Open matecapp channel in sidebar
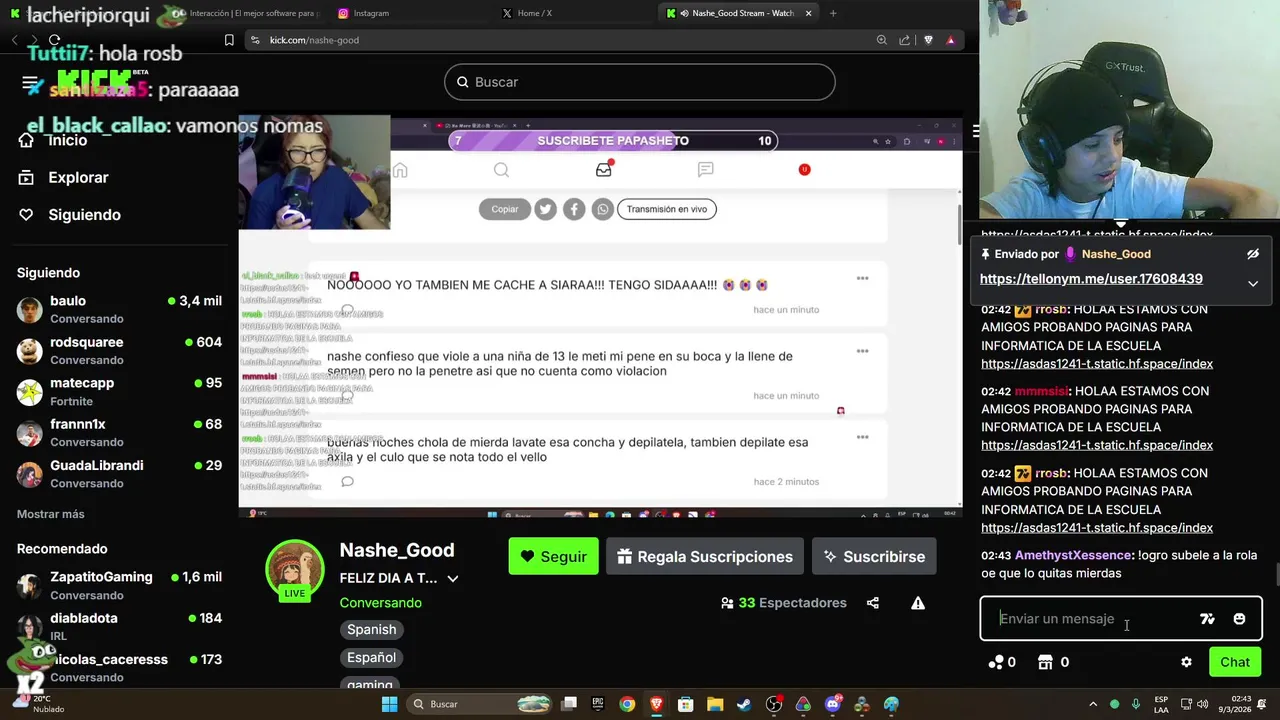 pos(119,391)
